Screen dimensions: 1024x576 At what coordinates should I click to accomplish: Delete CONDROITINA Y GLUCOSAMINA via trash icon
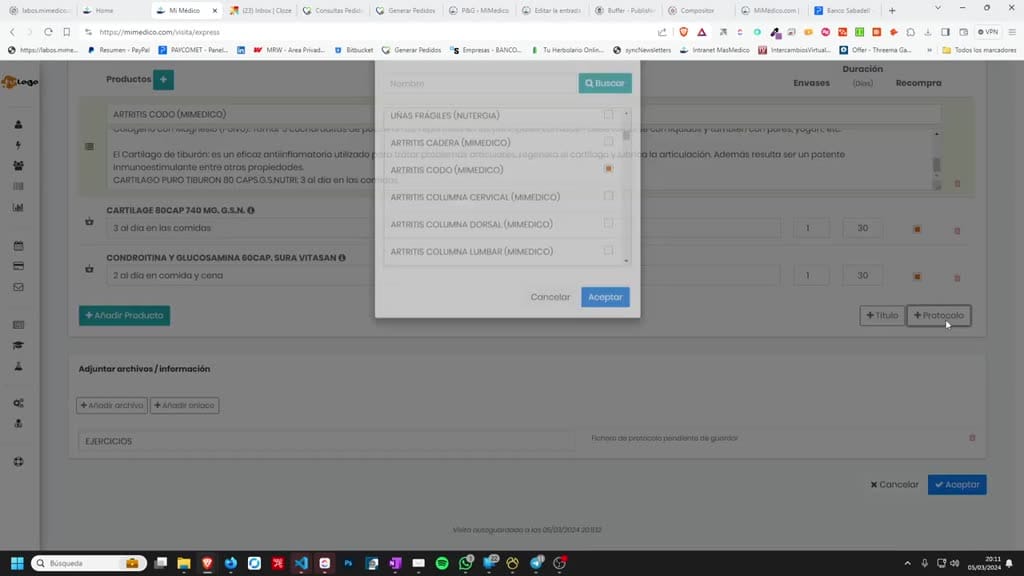click(957, 278)
